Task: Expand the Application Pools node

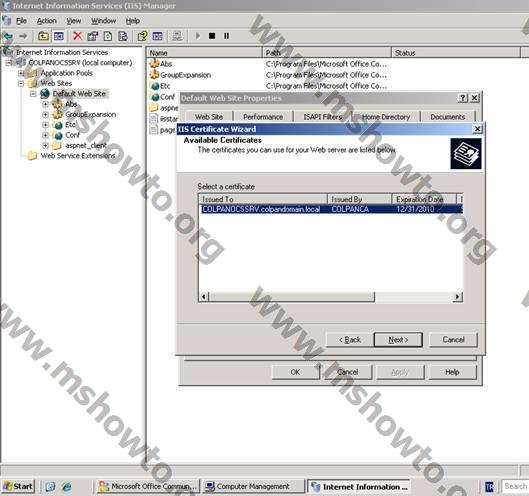Action: point(21,73)
